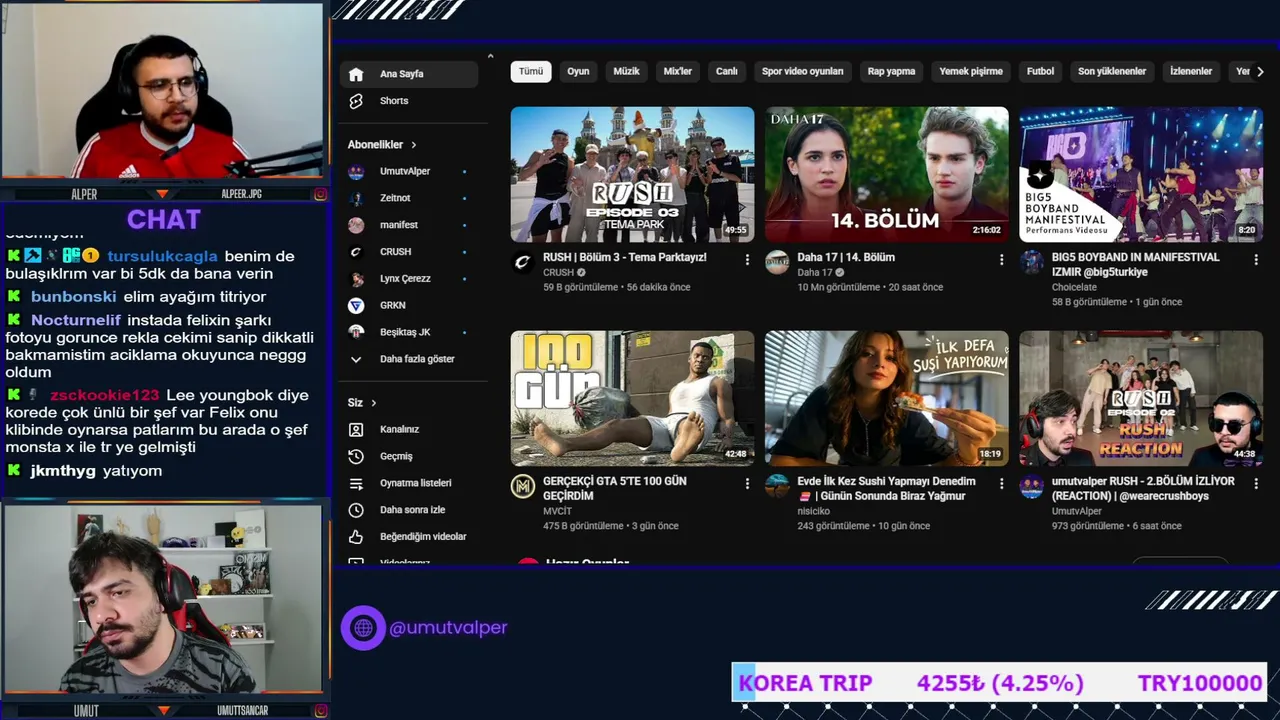
Task: Select the Yemek pişirme filter chip
Action: (971, 72)
